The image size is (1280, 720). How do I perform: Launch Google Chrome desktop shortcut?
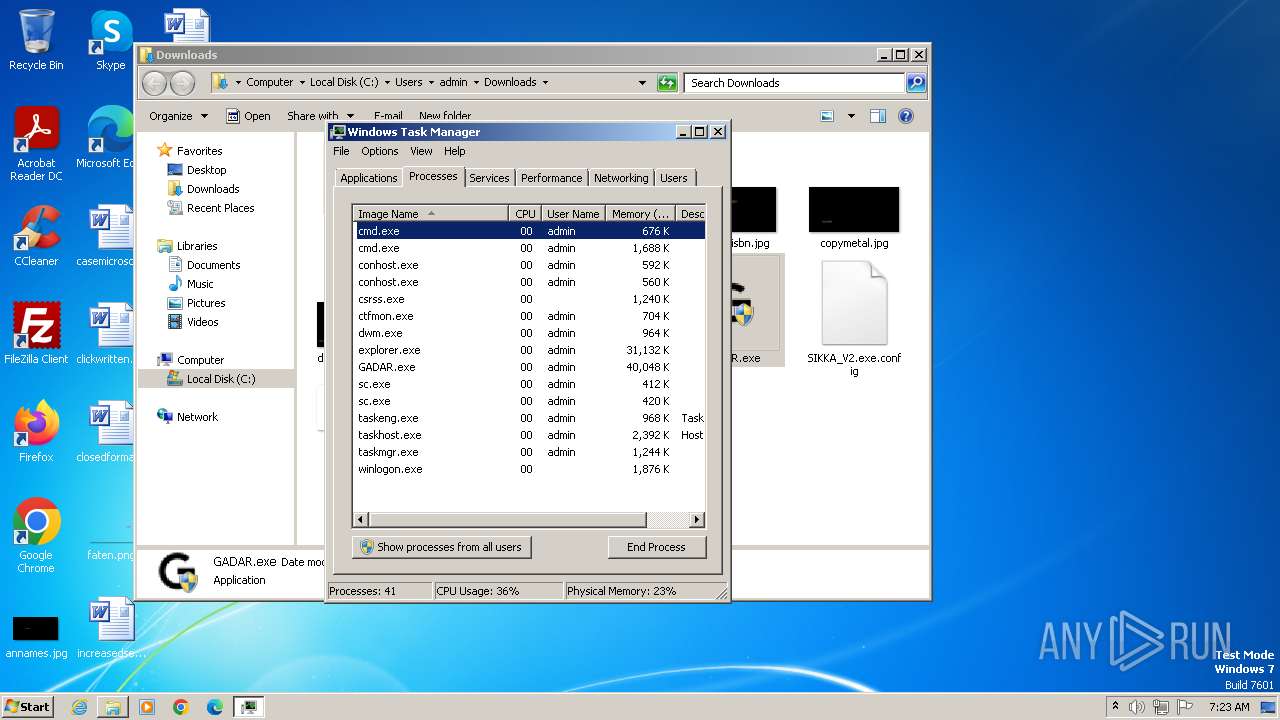click(x=36, y=535)
